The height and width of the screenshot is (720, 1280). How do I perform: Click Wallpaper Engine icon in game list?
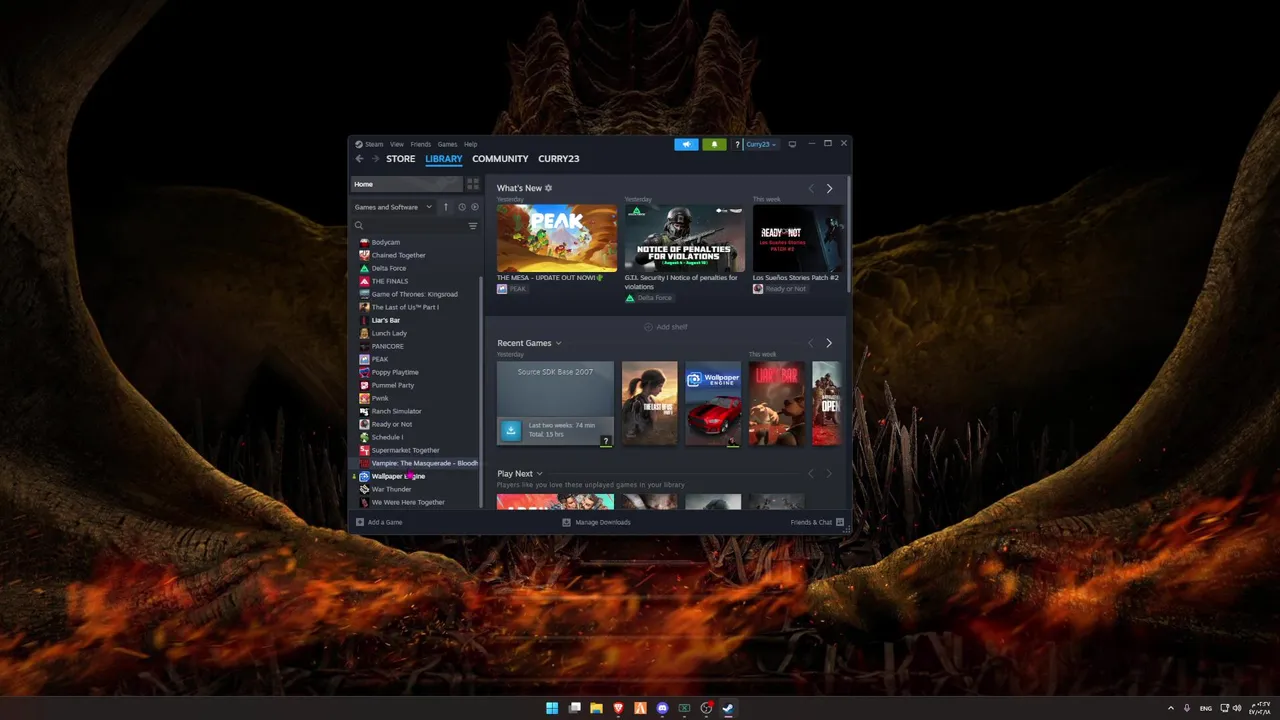(364, 476)
